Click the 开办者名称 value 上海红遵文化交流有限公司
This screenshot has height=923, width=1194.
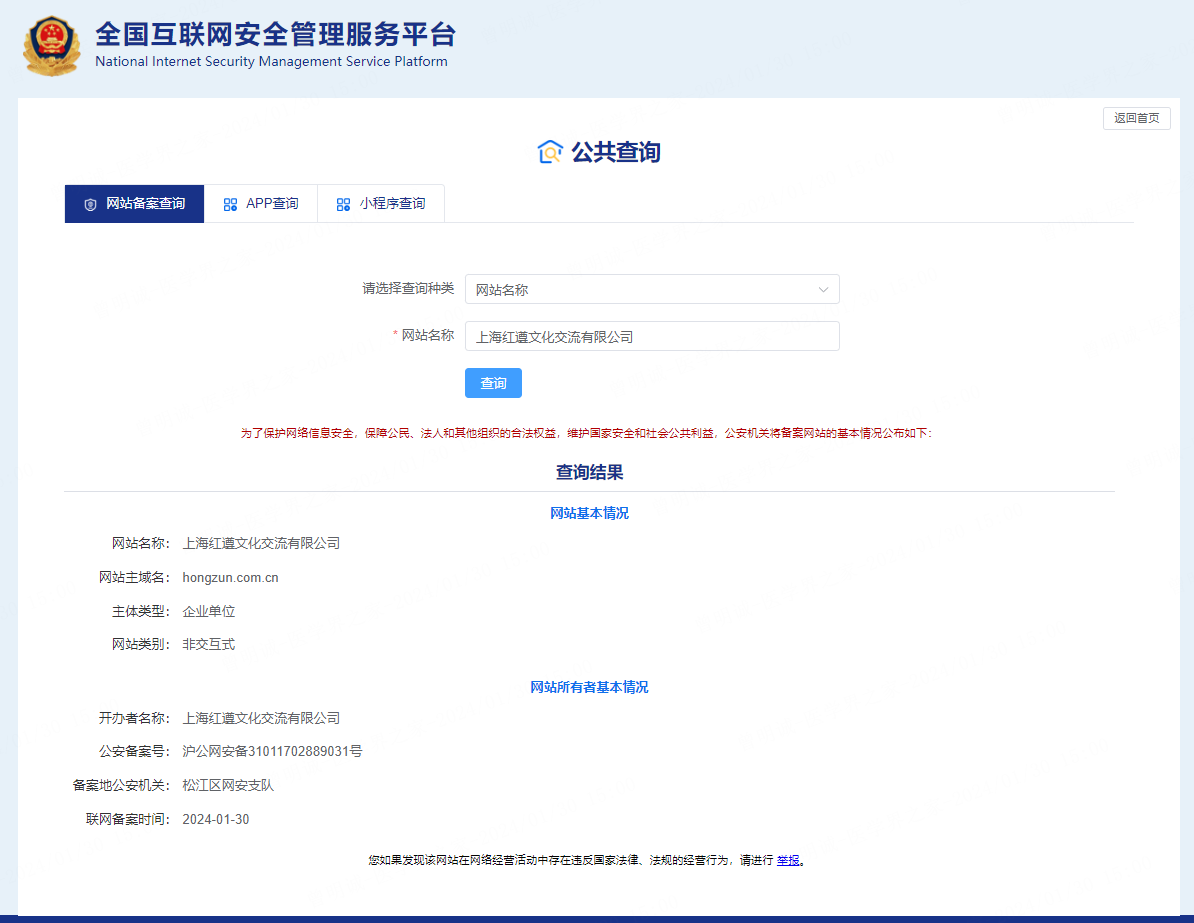(x=261, y=718)
